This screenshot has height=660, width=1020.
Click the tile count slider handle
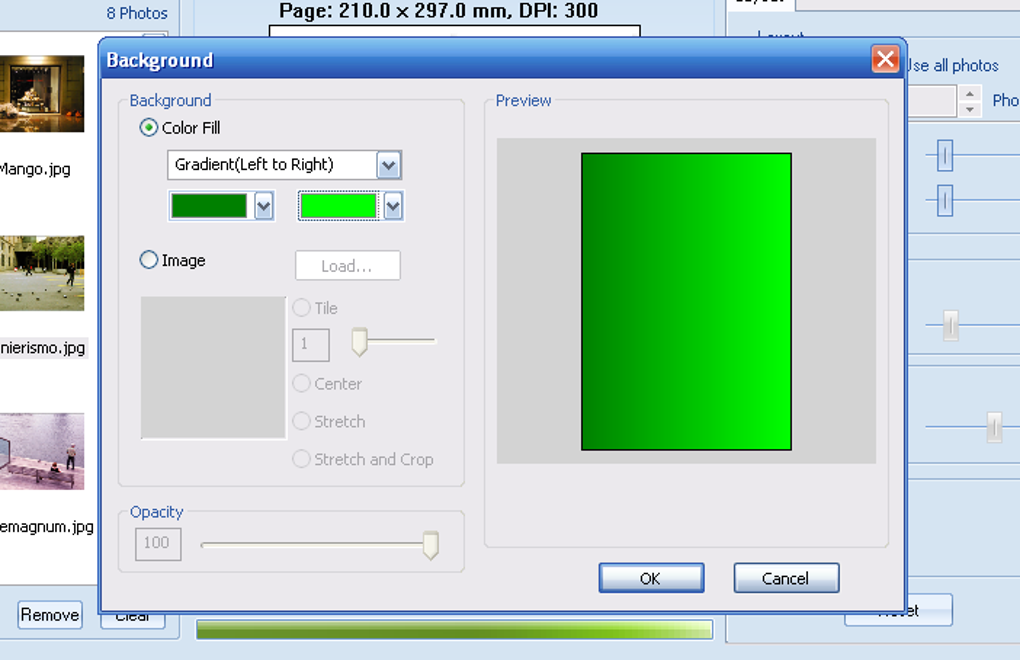(x=359, y=342)
